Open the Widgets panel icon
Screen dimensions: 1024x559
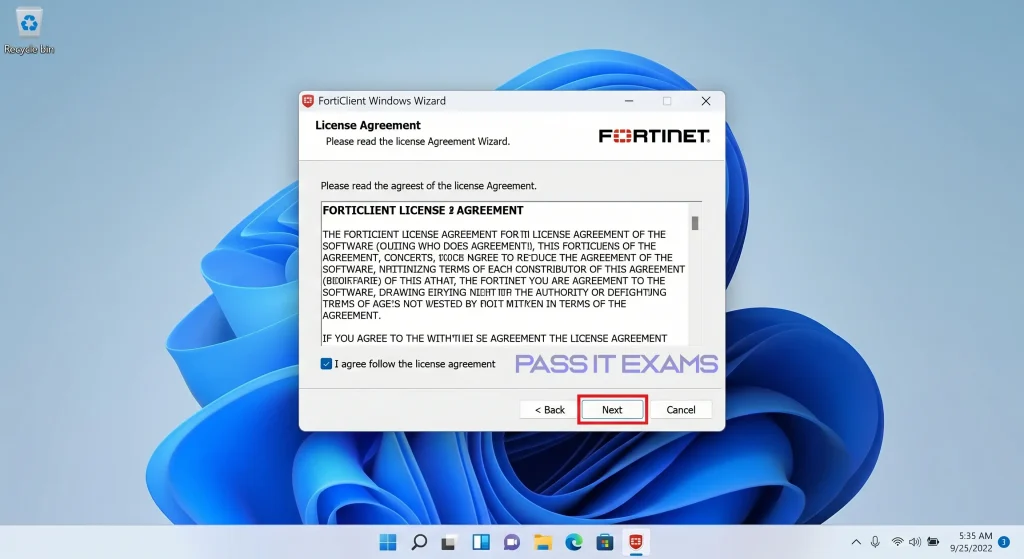tap(481, 542)
